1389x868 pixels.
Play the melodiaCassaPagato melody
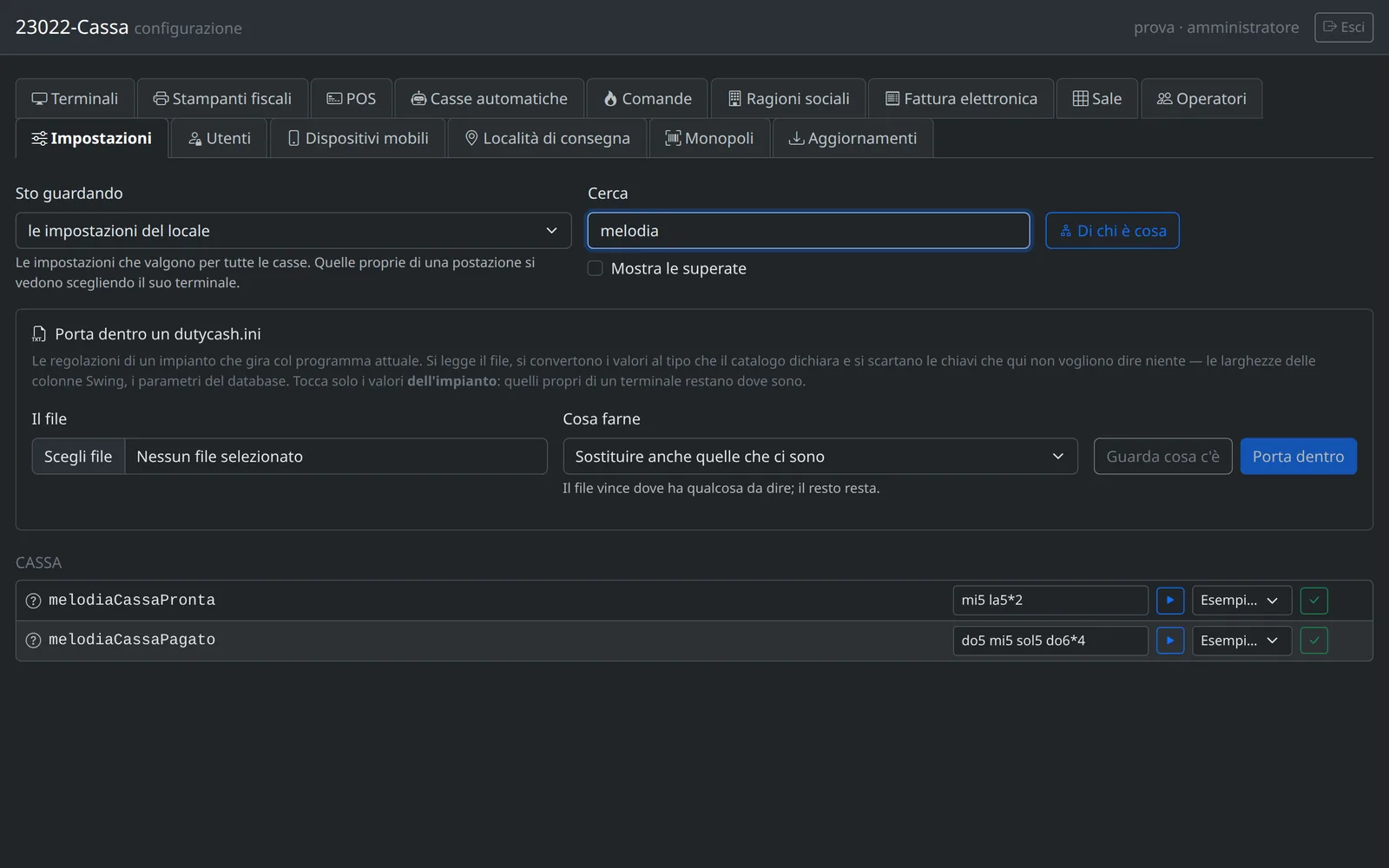[x=1170, y=641]
